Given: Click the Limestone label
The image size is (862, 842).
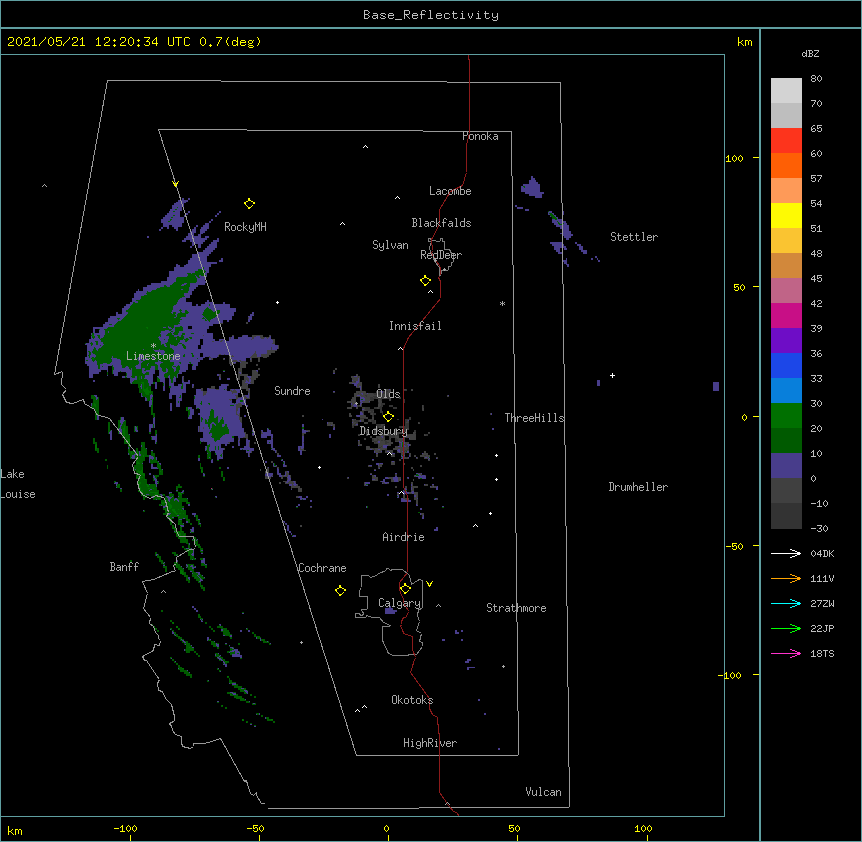Looking at the screenshot, I should [153, 356].
